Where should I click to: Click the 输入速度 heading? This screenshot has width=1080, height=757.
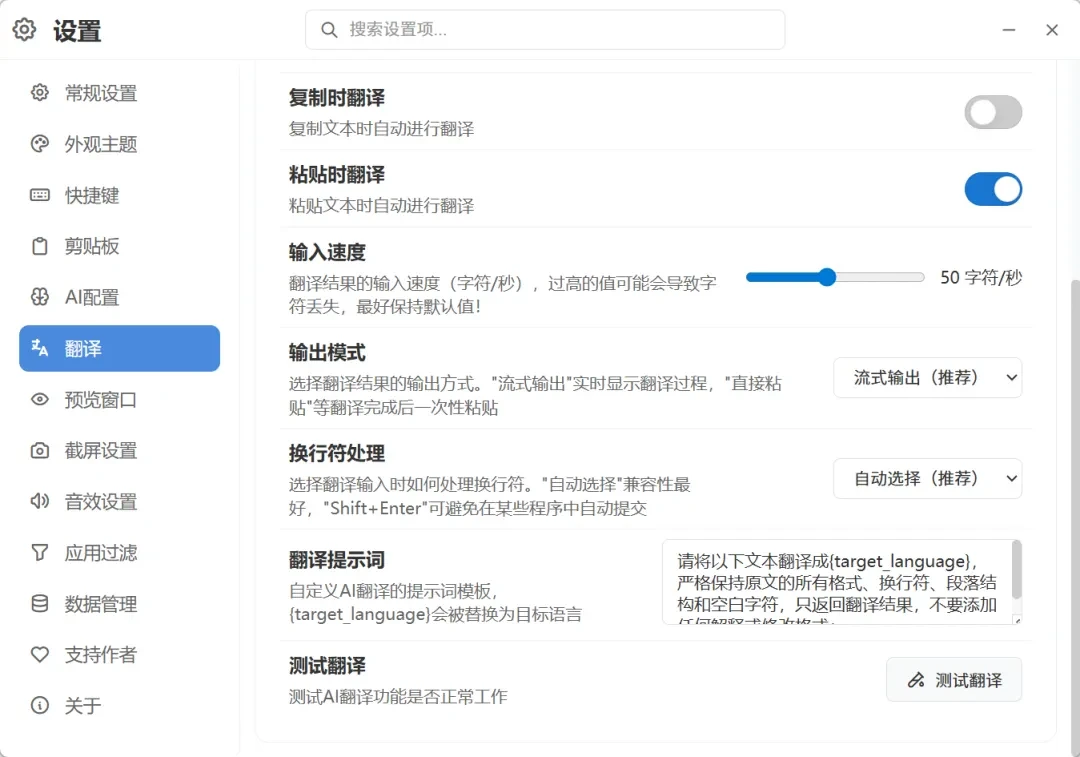326,252
